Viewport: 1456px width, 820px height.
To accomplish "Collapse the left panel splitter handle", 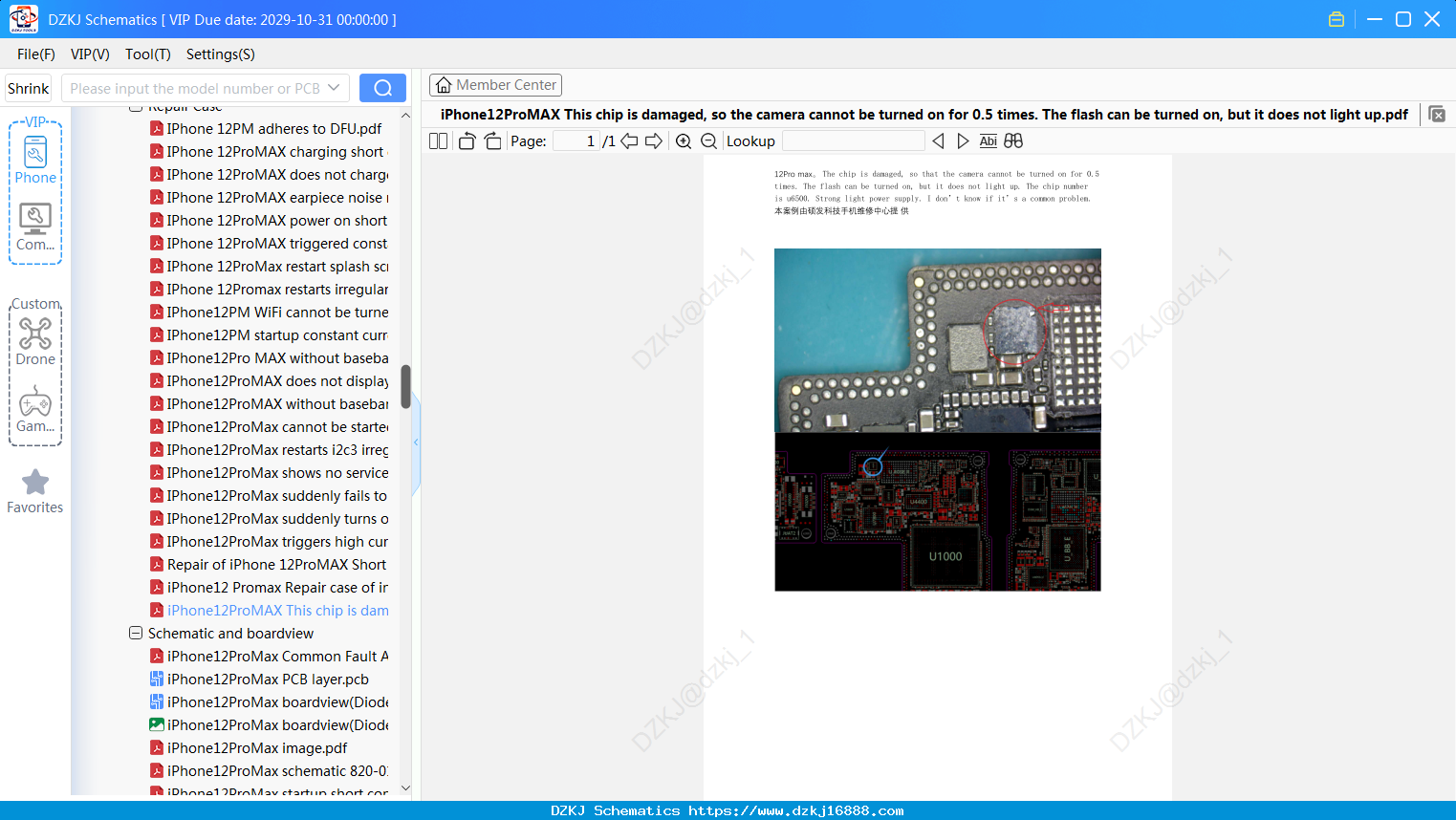I will (416, 442).
